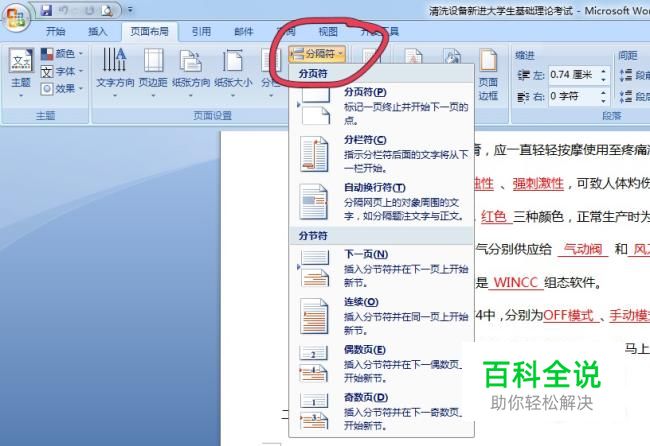The width and height of the screenshot is (650, 446).
Task: Increase right indent with the up spinner
Action: coord(604,92)
